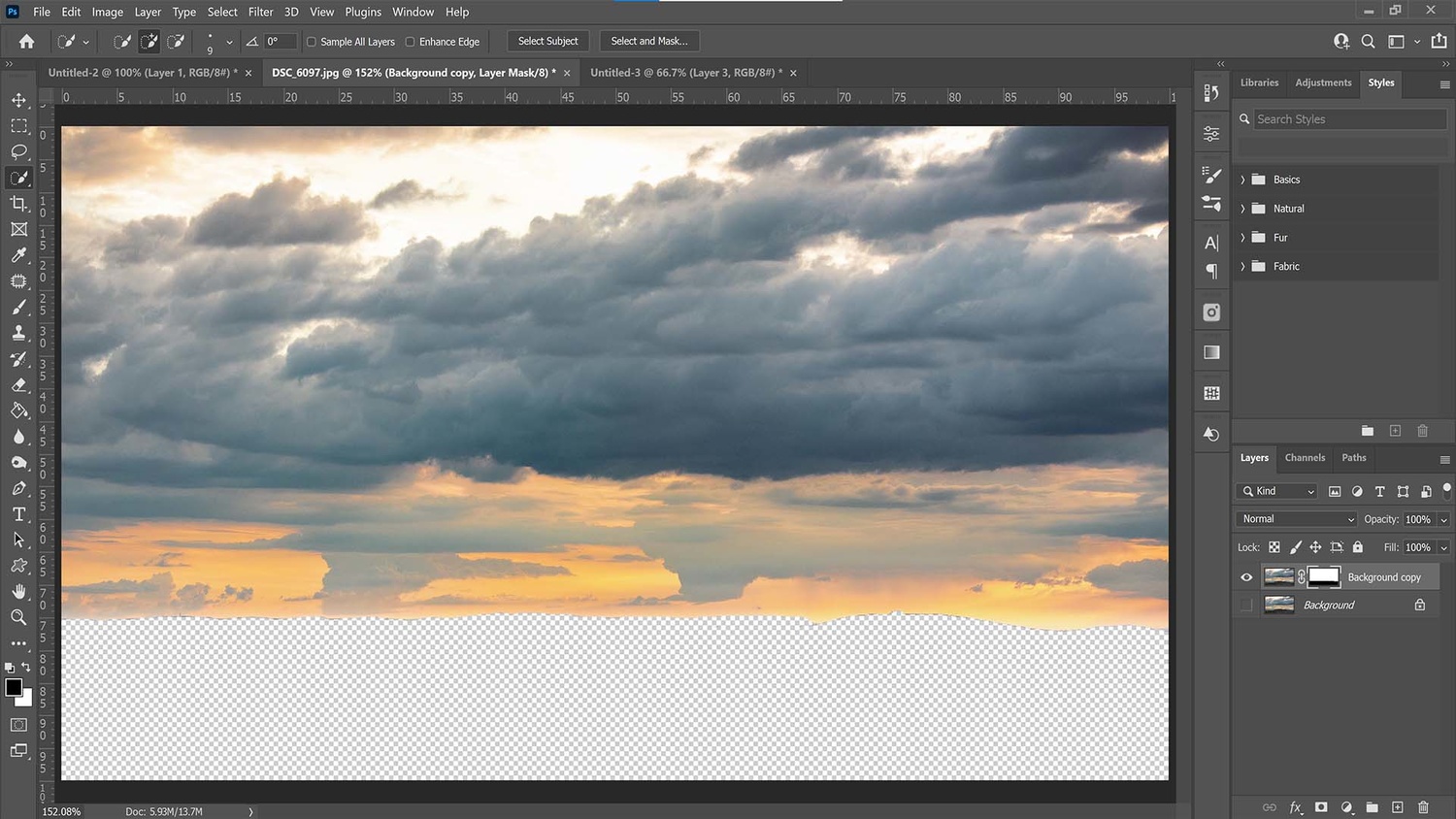Open the Fill dropdown arrow
Screen dimensions: 1456x819
click(1444, 548)
